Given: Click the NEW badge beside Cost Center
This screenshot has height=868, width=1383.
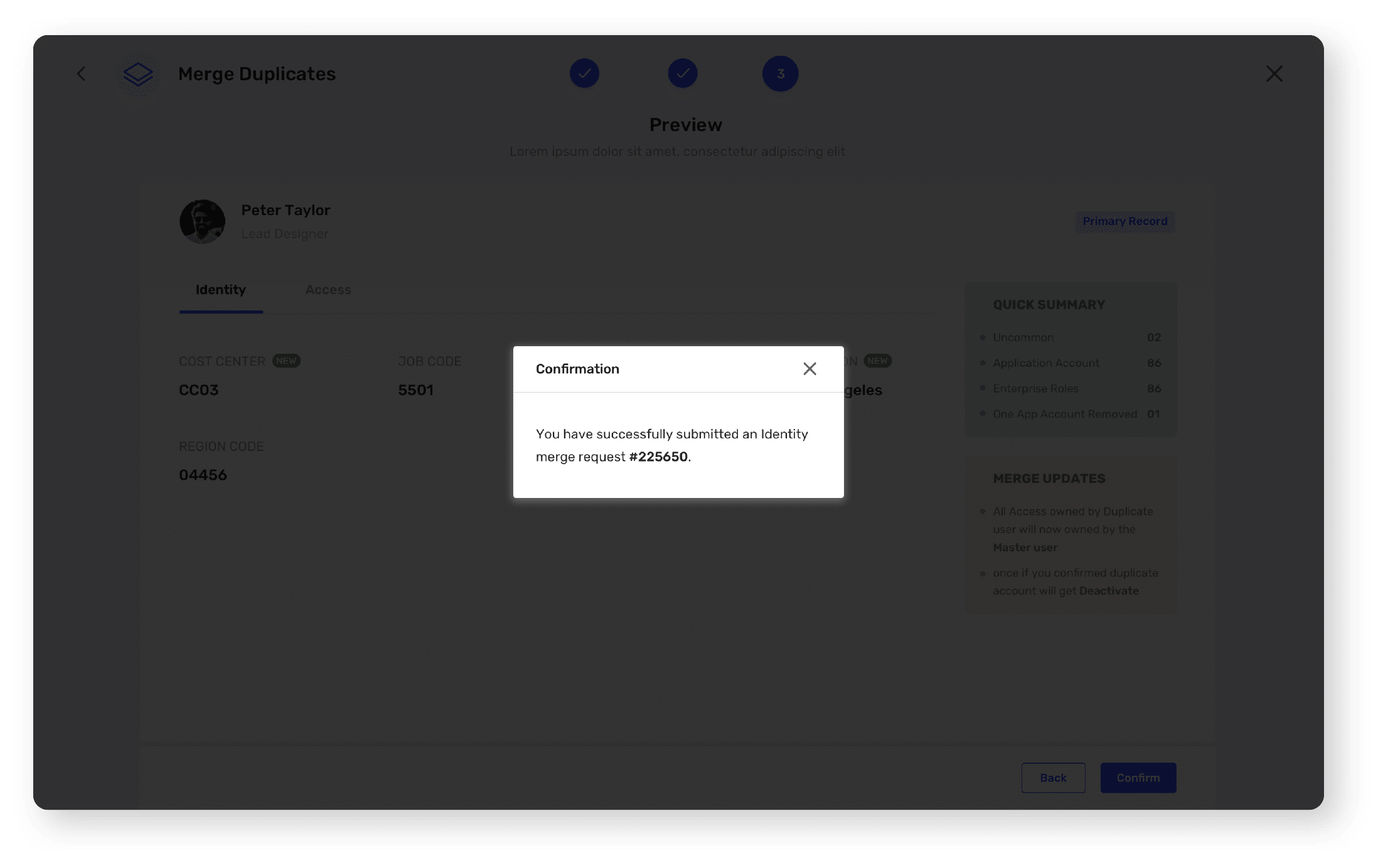Looking at the screenshot, I should coord(286,361).
